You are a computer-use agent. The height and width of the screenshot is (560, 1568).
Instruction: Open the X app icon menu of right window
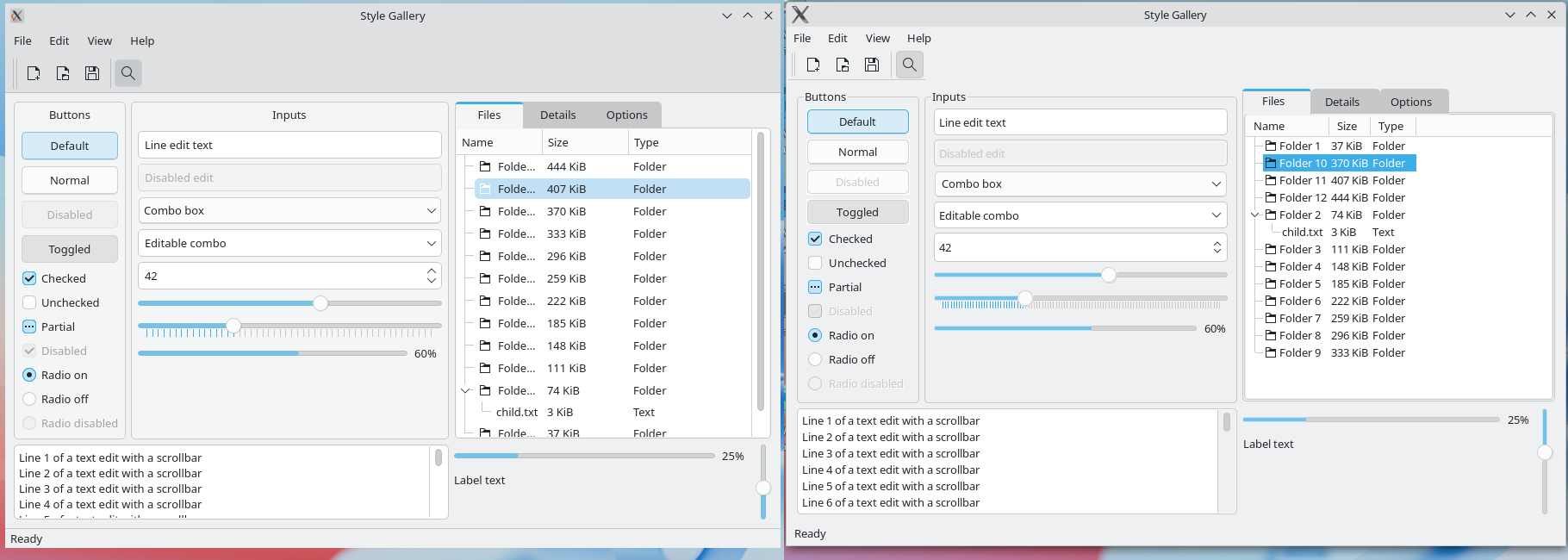point(800,15)
